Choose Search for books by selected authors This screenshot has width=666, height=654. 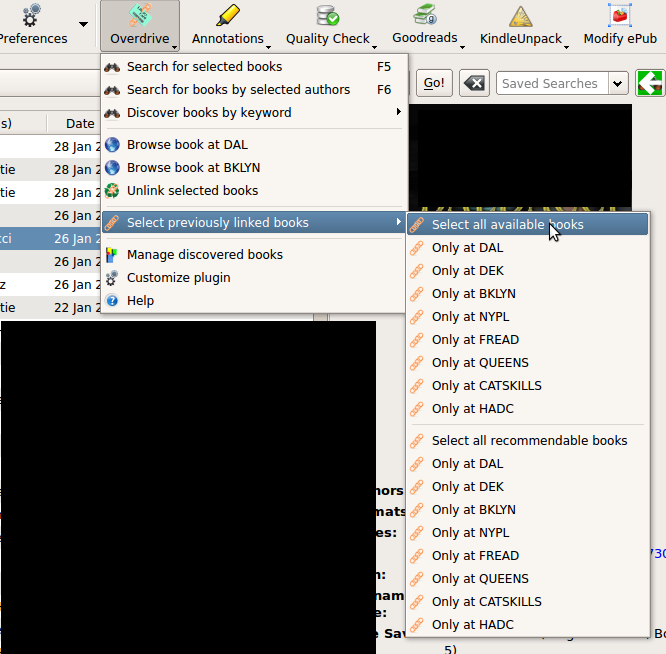click(254, 90)
